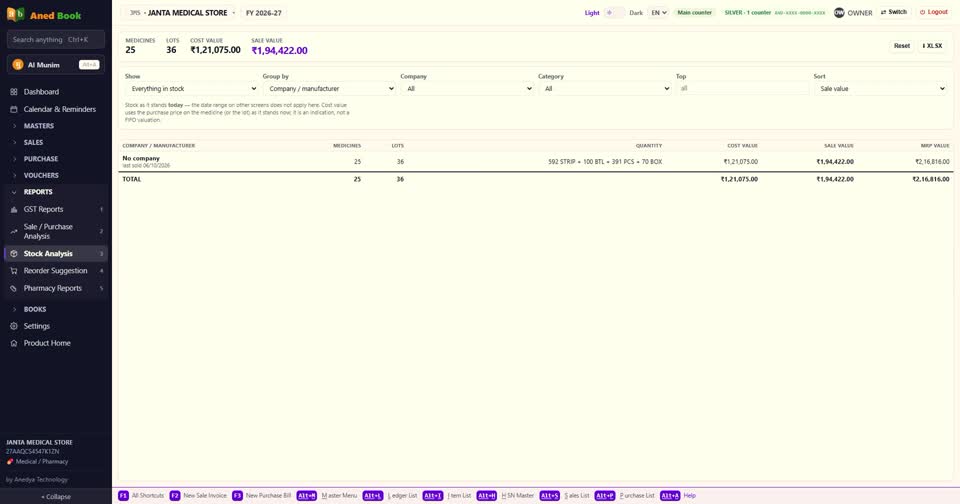This screenshot has height=504, width=960.
Task: Toggle the Light/Dark theme switch
Action: (x=614, y=13)
